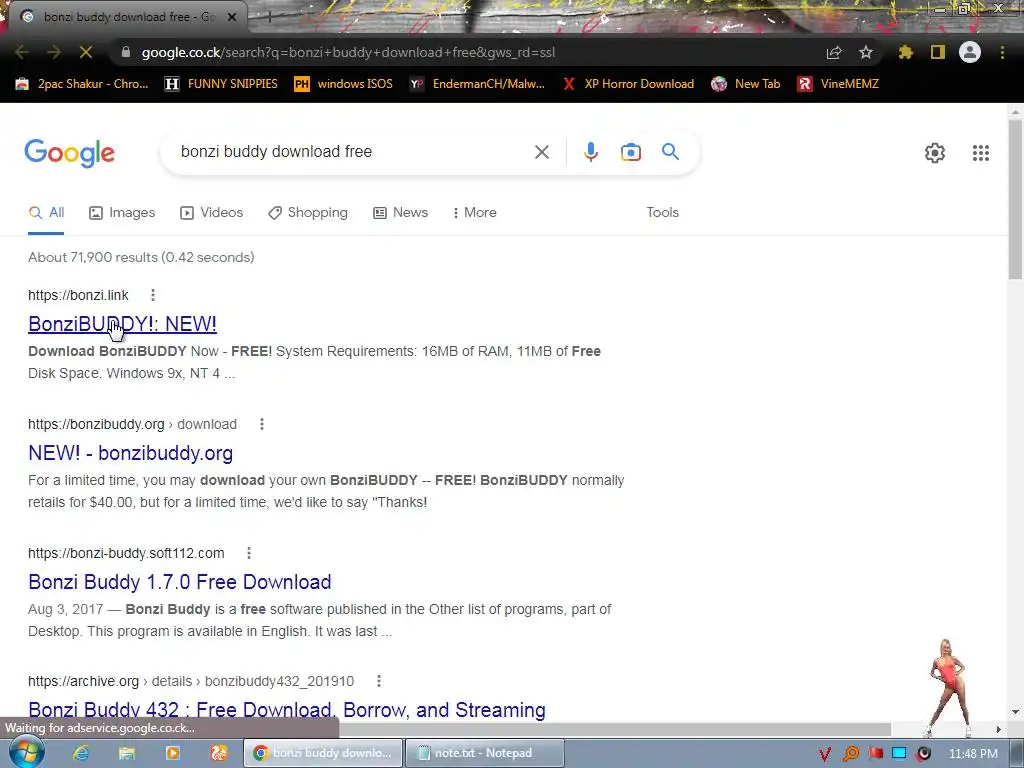Viewport: 1024px width, 768px height.
Task: Open Chrome three-dot menu
Action: coord(1002,52)
